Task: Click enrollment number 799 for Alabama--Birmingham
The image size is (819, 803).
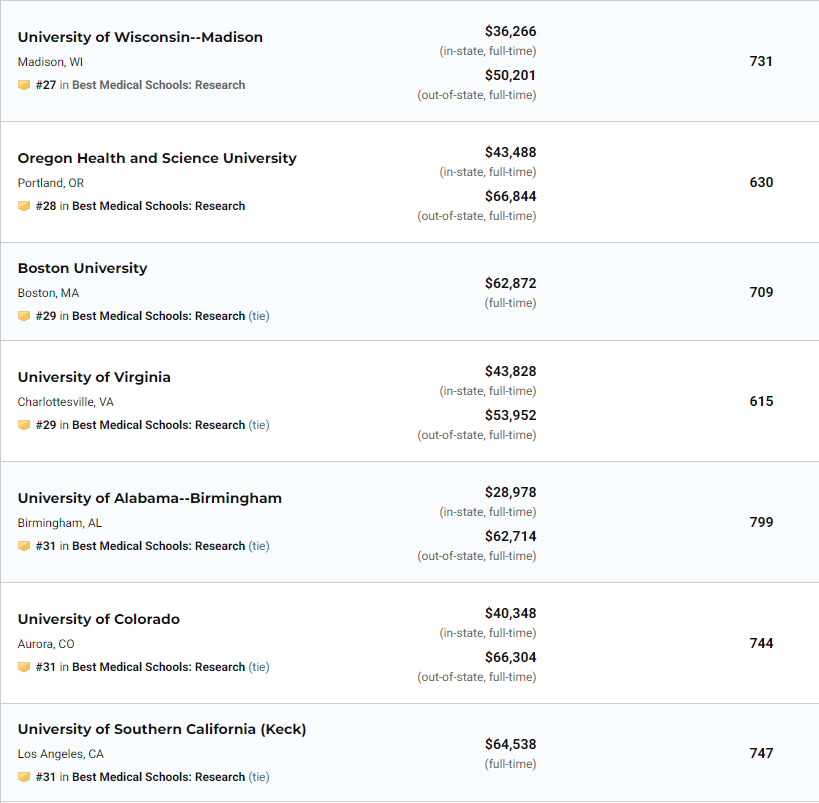Action: coord(761,522)
